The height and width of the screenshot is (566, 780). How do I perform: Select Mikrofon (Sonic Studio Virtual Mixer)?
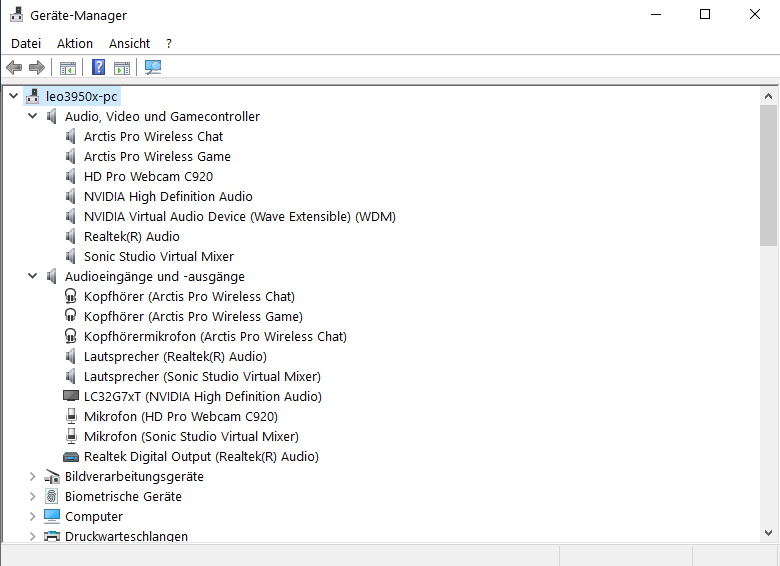click(191, 436)
